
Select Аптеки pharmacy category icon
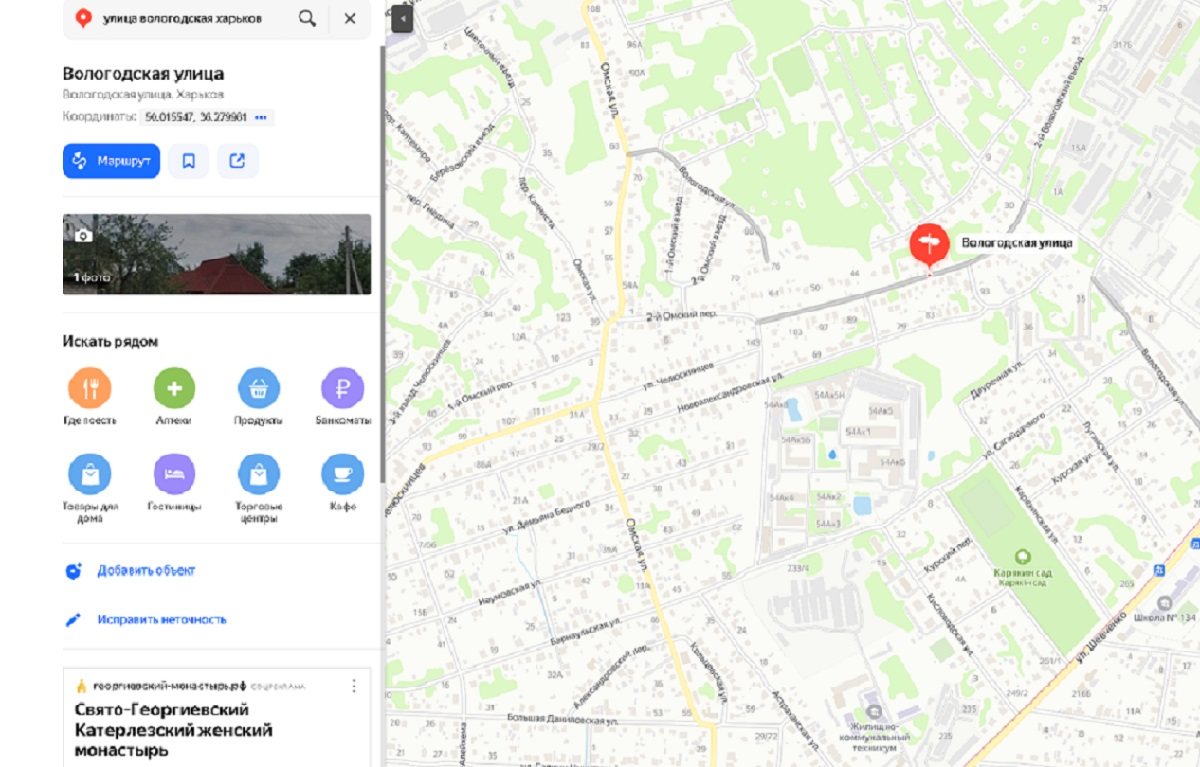coord(174,388)
